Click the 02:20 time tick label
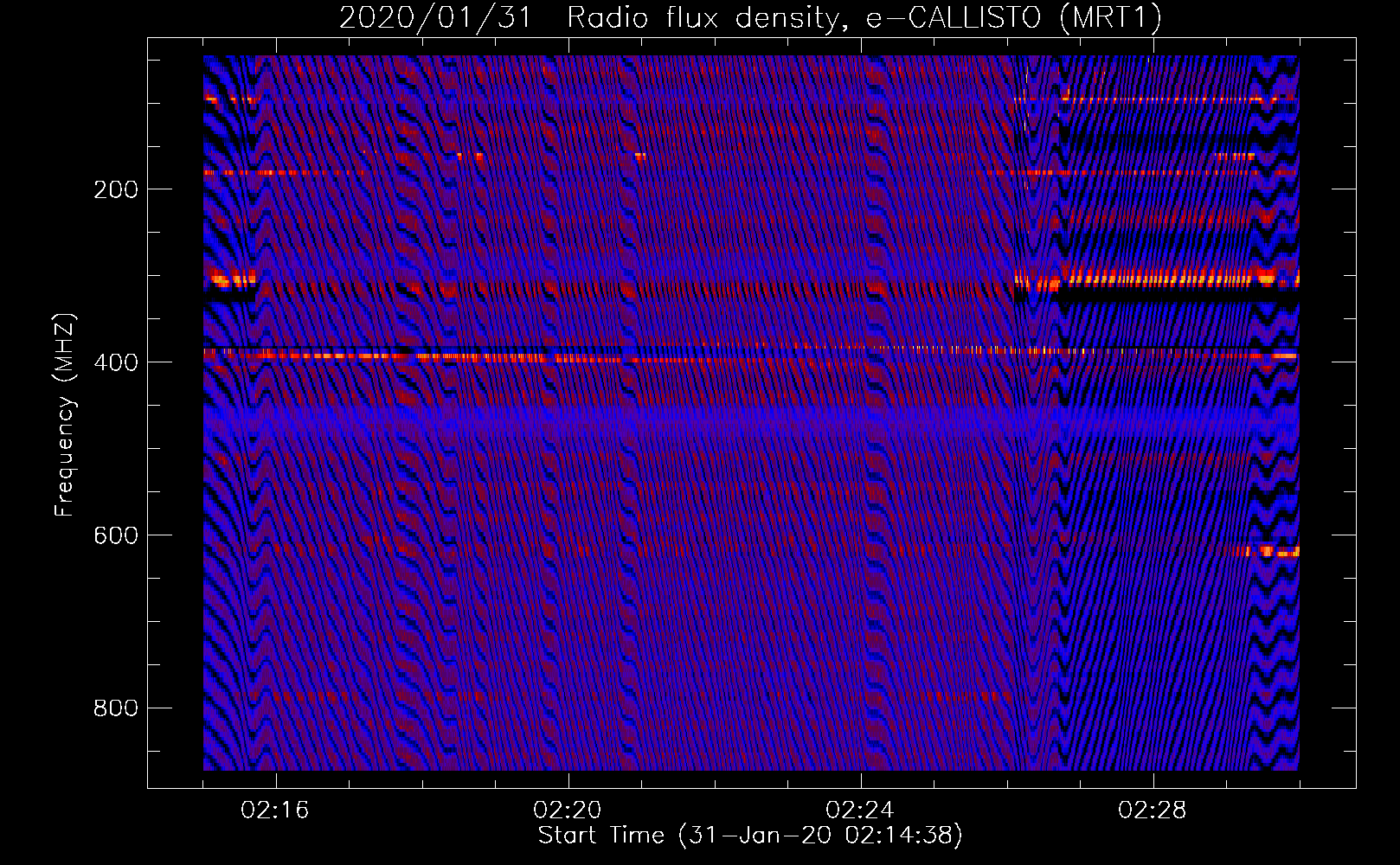 (568, 811)
